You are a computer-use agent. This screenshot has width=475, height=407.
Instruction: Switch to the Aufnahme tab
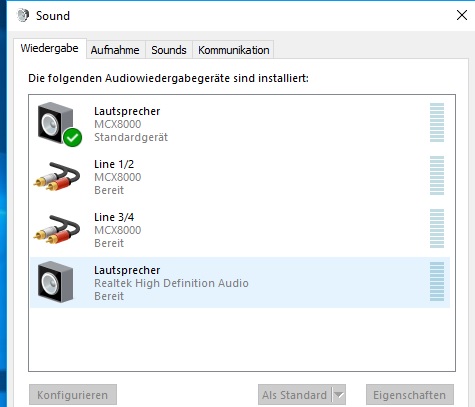coord(115,50)
